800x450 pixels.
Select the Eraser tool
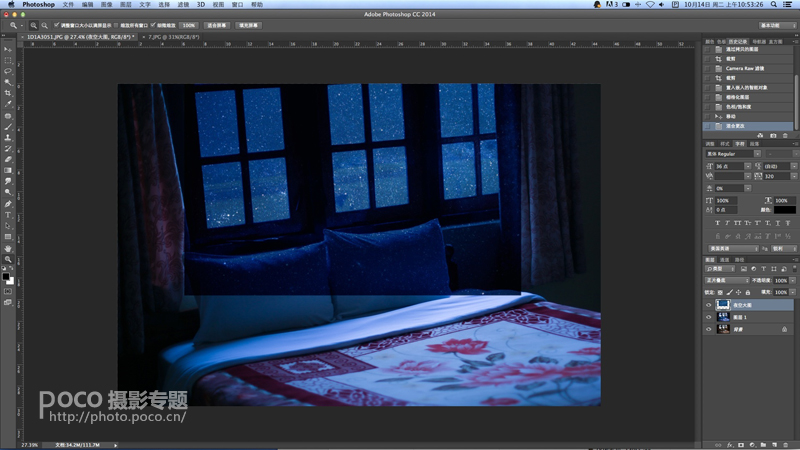pos(8,159)
